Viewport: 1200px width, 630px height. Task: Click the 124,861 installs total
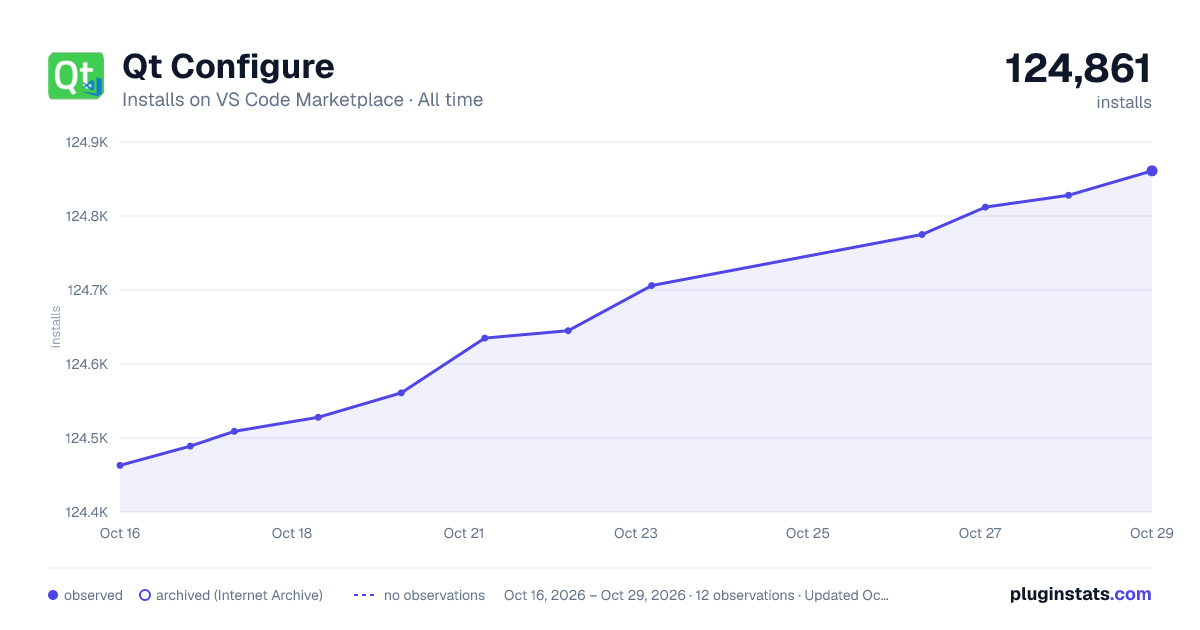[1078, 69]
